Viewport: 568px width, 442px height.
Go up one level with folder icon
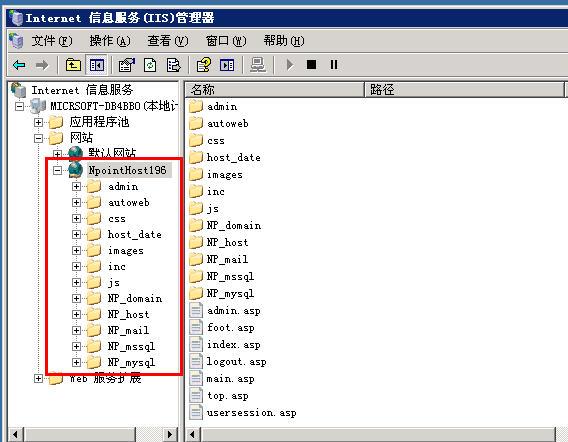73,65
